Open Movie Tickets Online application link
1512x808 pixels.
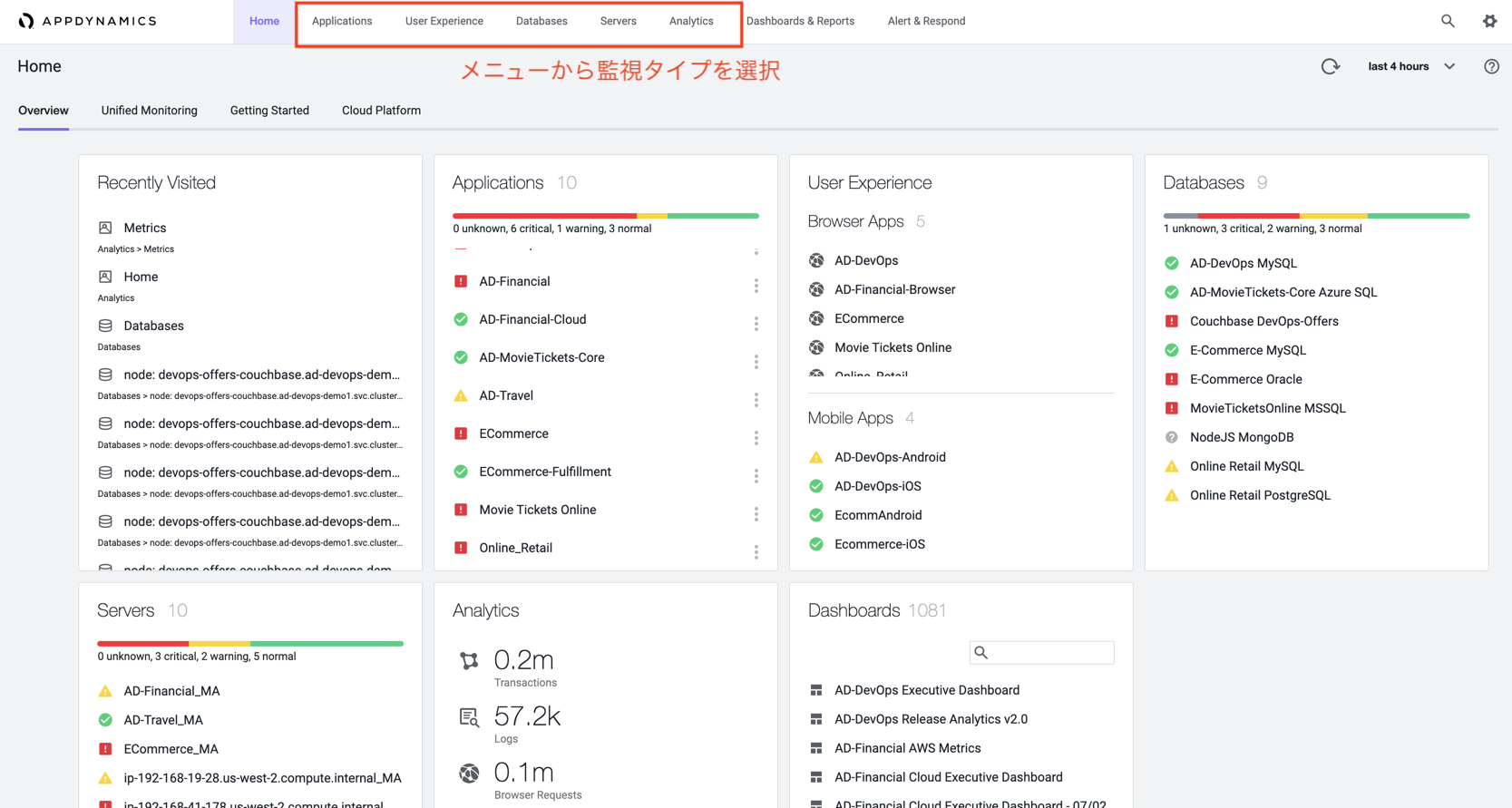(538, 510)
